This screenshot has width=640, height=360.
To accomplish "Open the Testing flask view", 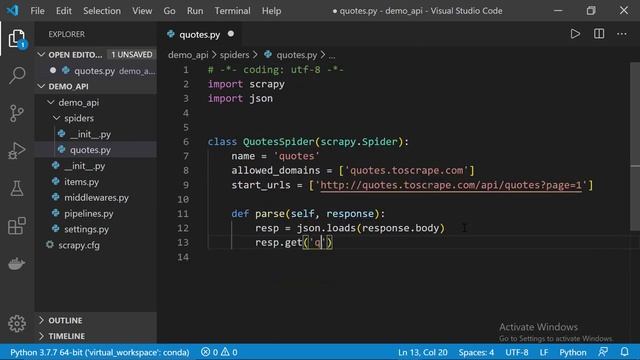I will [x=17, y=188].
